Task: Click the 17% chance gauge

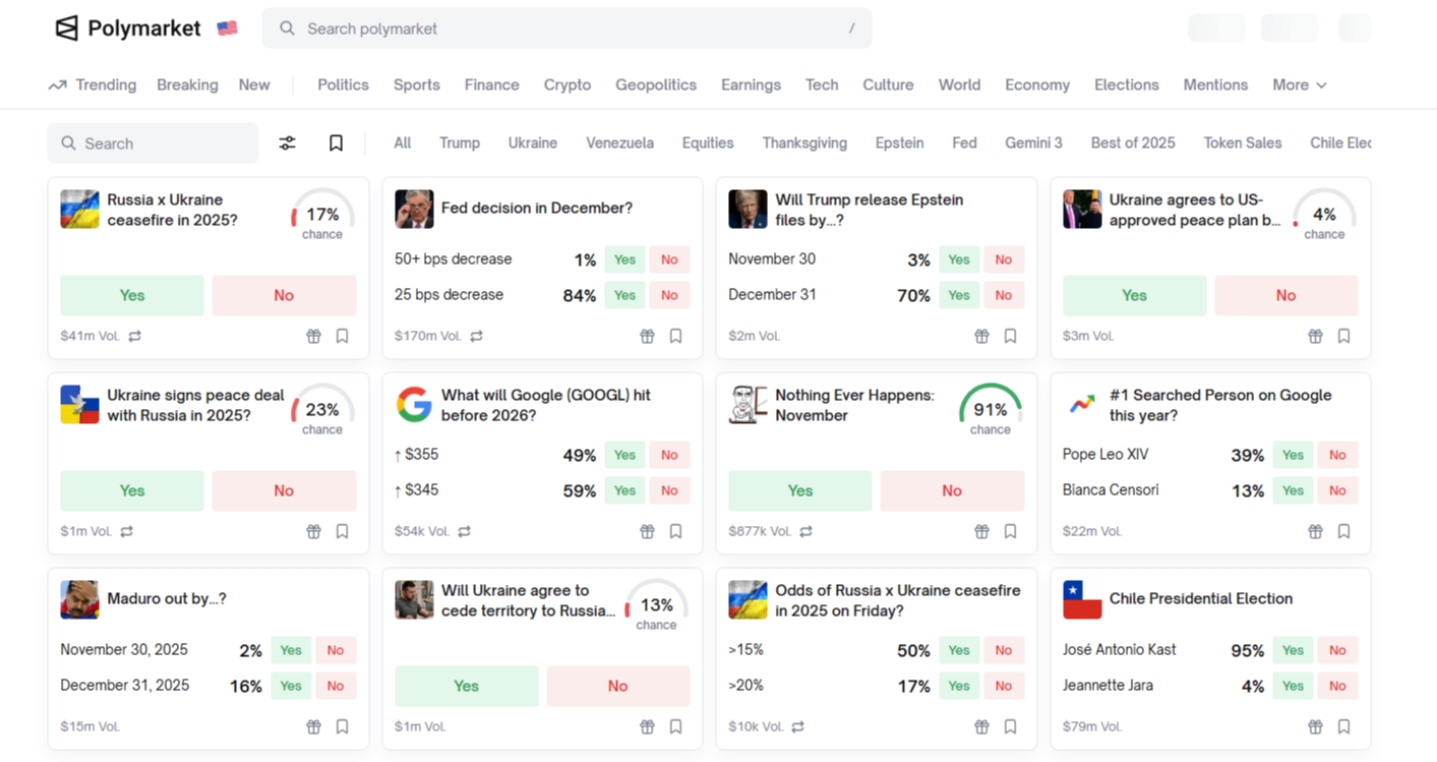Action: 322,215
